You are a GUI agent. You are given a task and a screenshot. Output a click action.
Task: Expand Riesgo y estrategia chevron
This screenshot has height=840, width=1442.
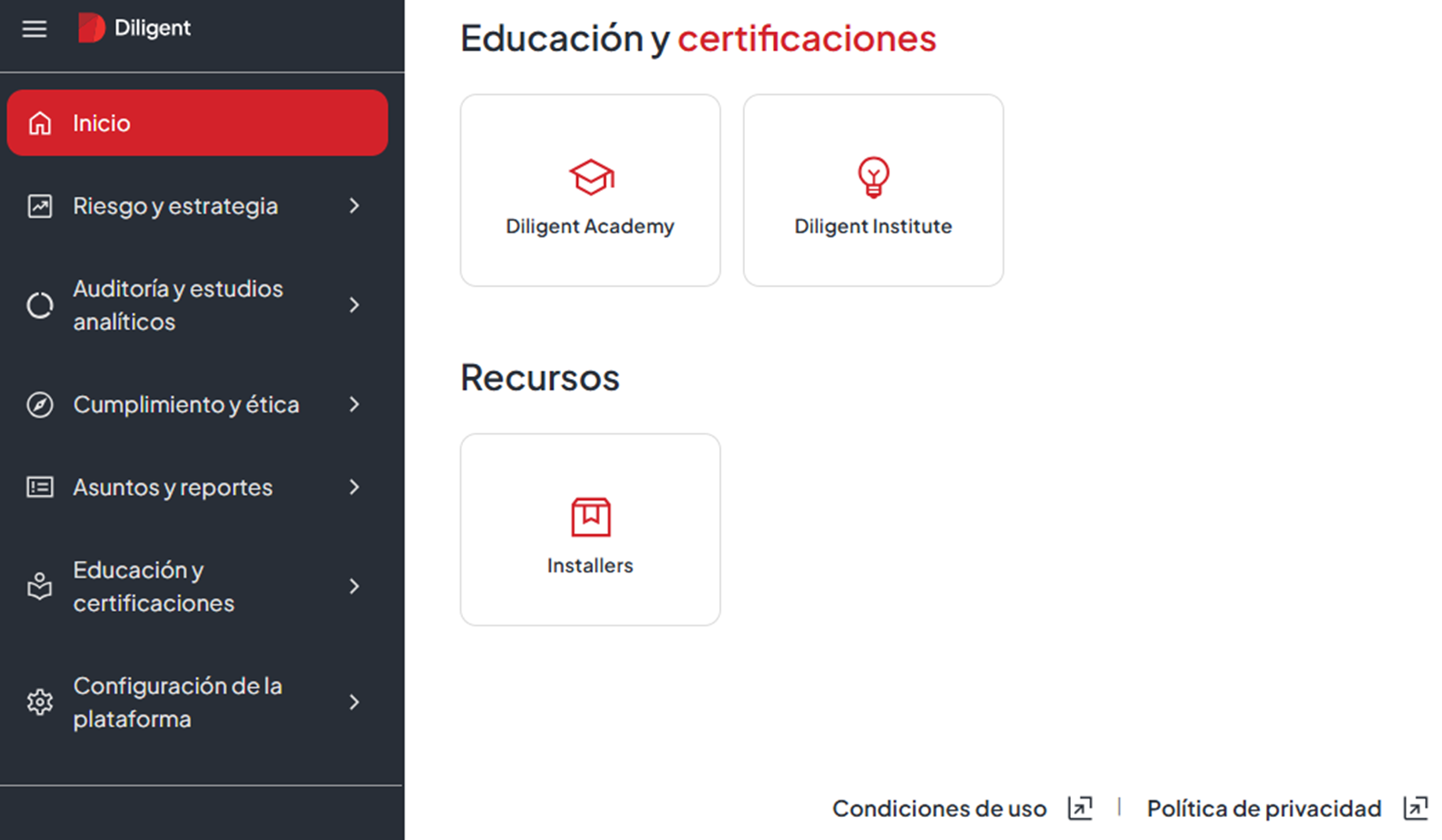(x=354, y=206)
